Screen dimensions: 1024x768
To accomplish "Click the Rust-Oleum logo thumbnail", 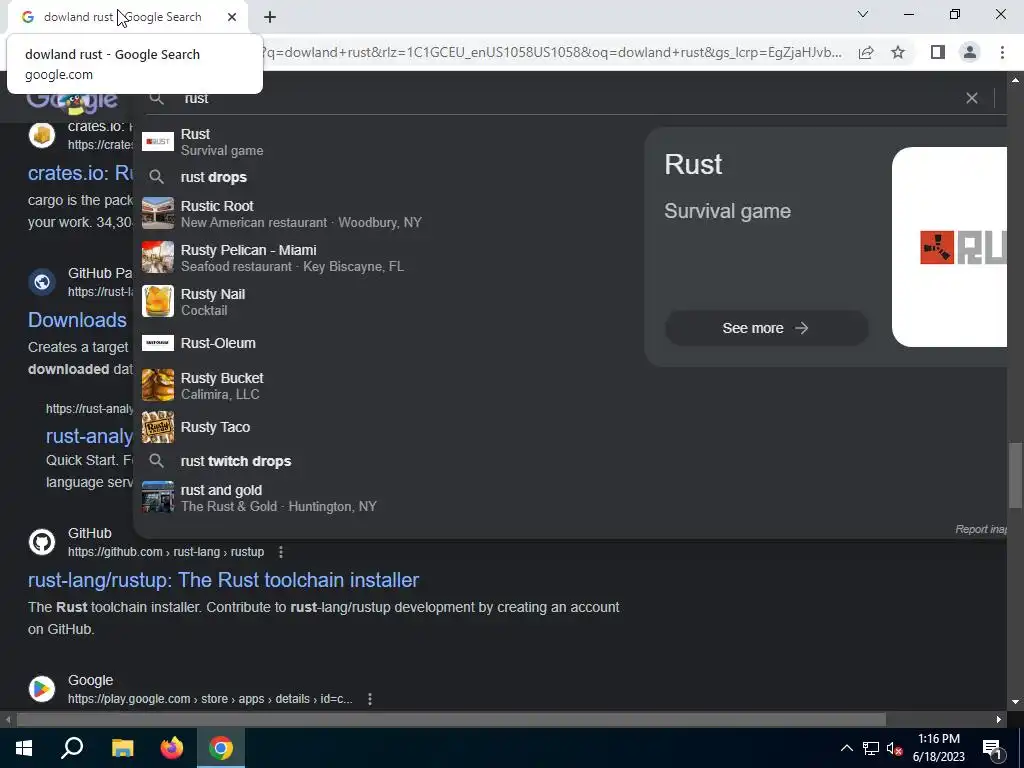I will (x=158, y=343).
